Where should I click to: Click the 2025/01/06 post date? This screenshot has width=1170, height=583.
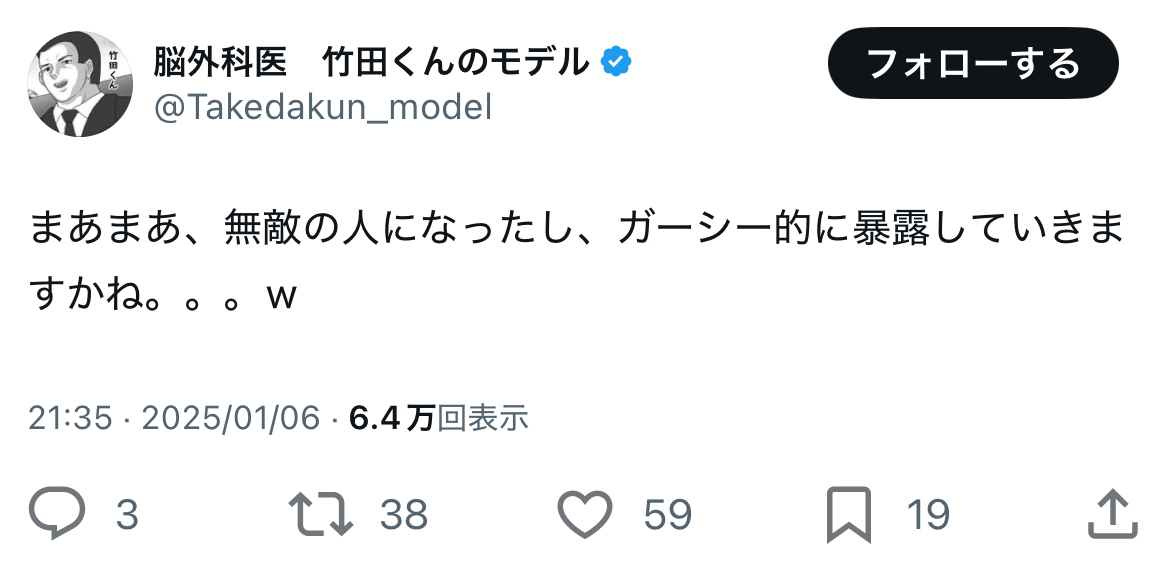tap(231, 418)
